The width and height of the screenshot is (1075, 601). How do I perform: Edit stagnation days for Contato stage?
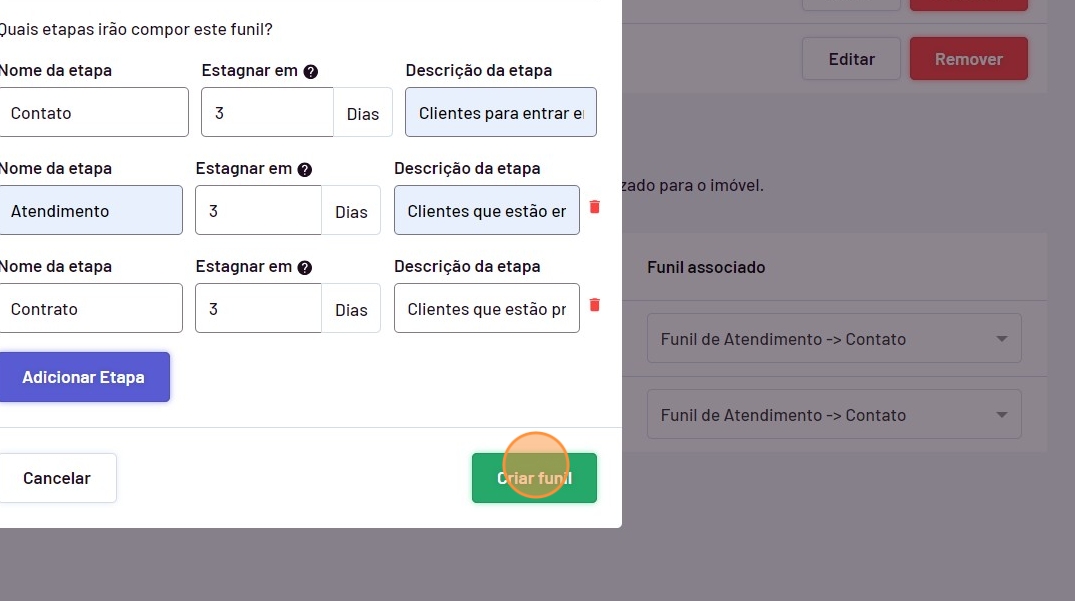(267, 113)
